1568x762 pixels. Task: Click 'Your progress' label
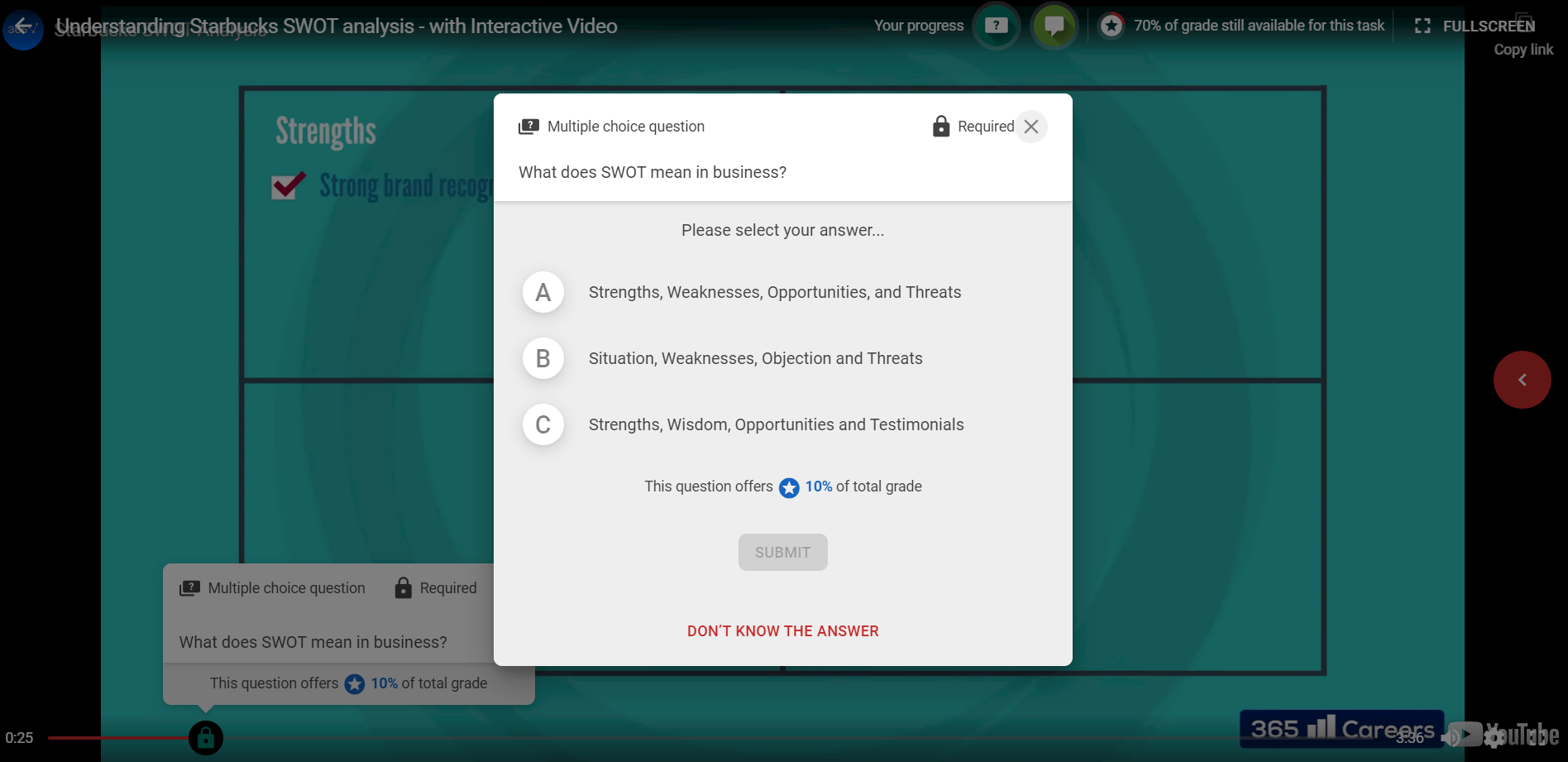click(x=919, y=26)
